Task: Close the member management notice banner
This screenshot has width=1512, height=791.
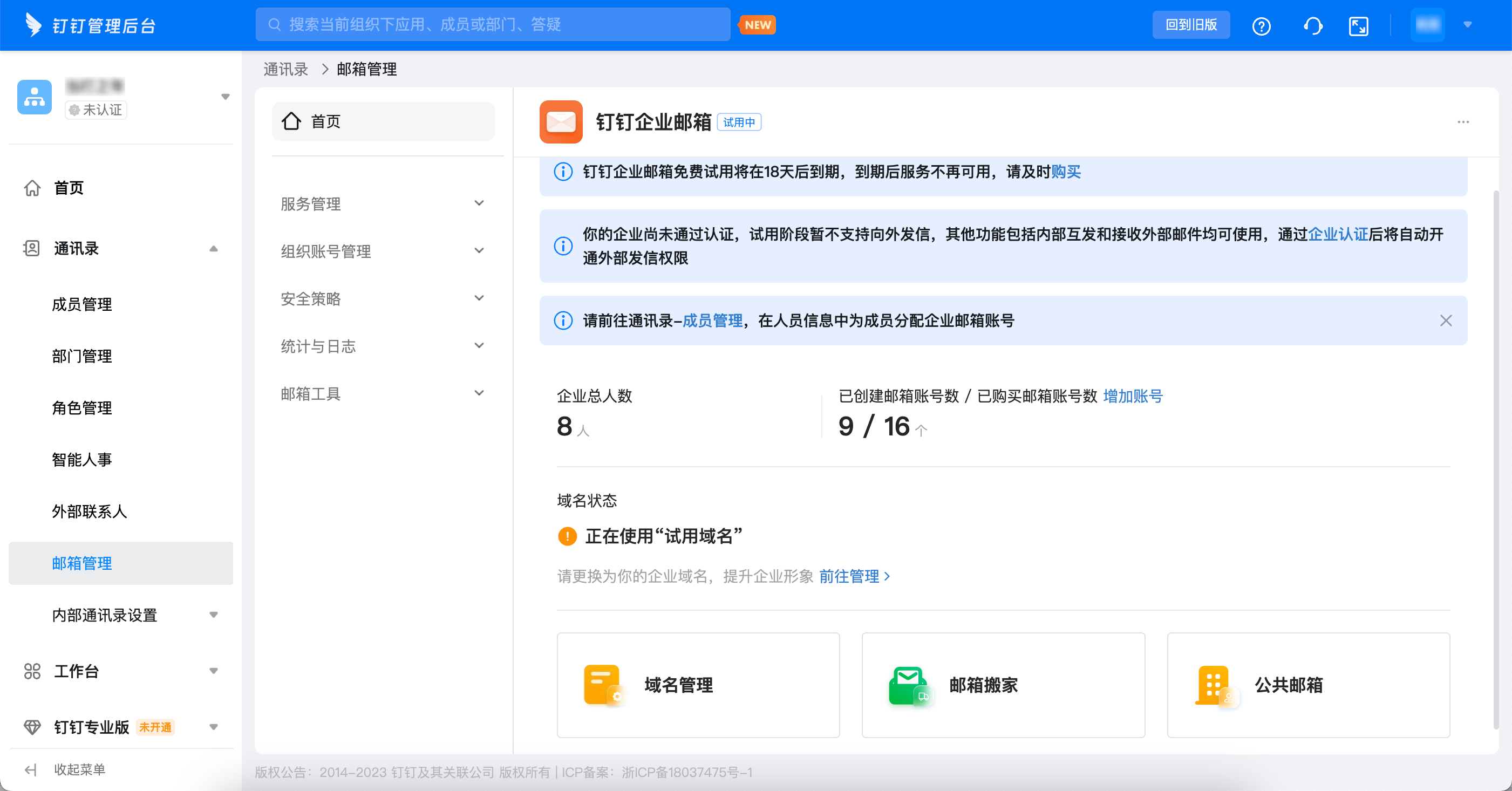Action: point(1446,321)
